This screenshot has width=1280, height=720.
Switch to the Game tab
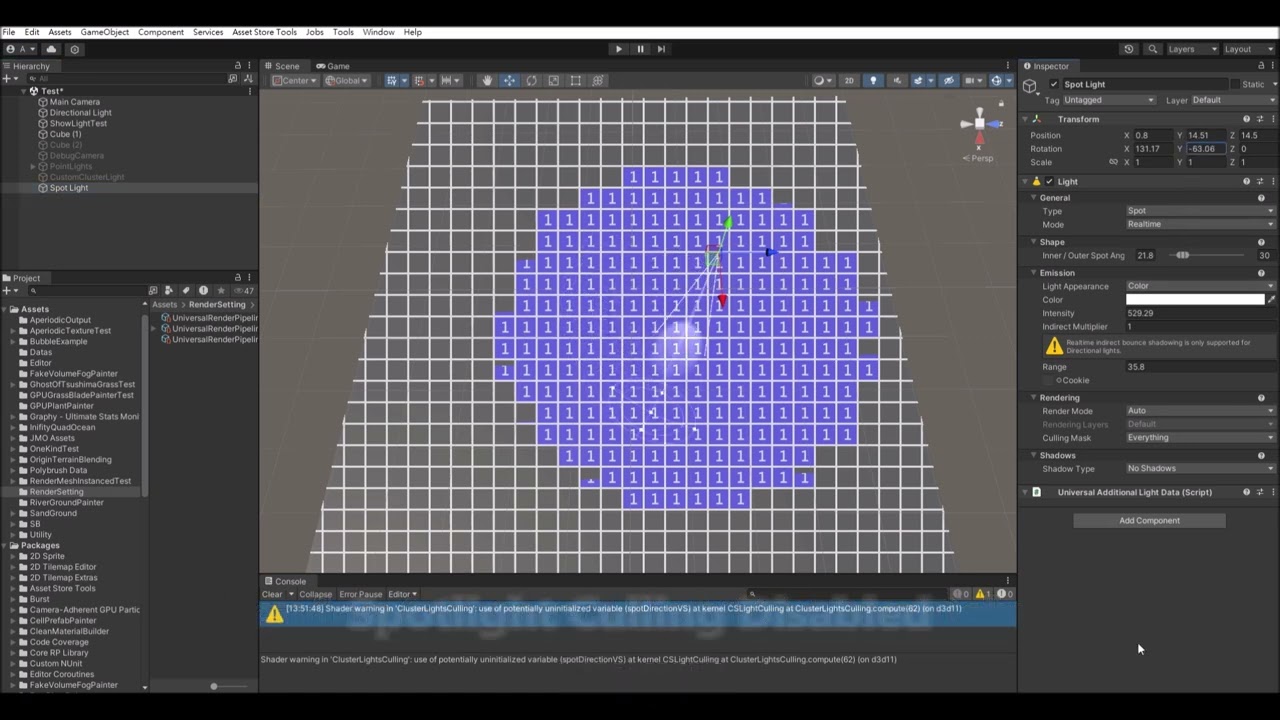point(333,66)
